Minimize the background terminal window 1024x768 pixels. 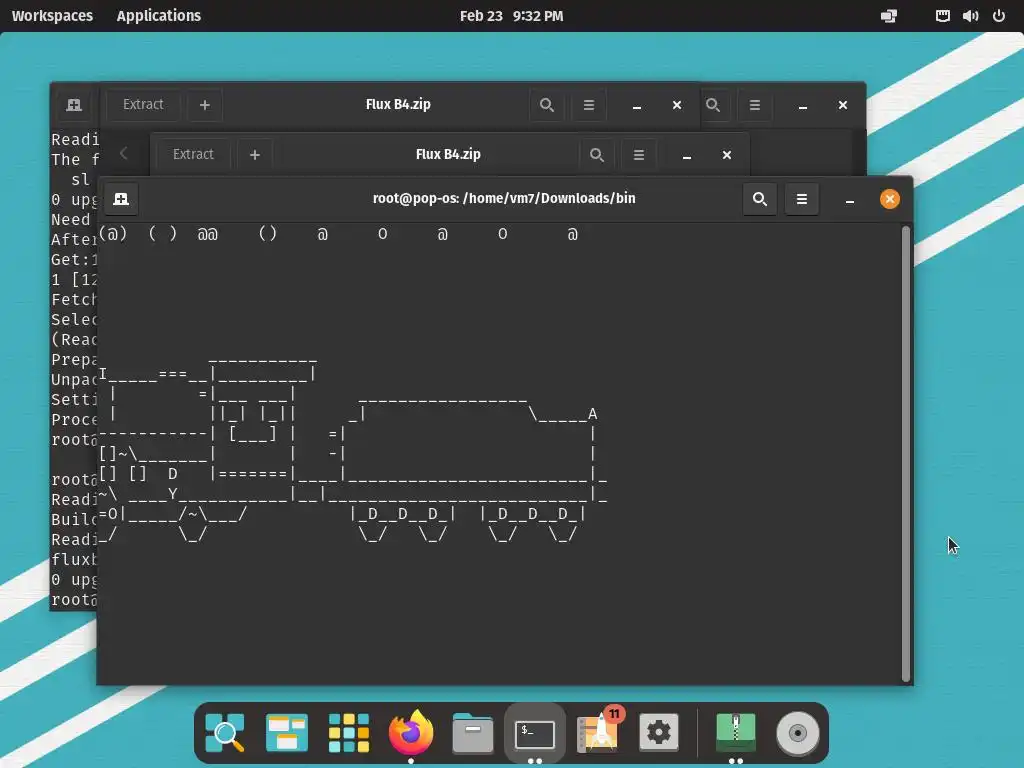pyautogui.click(x=803, y=104)
